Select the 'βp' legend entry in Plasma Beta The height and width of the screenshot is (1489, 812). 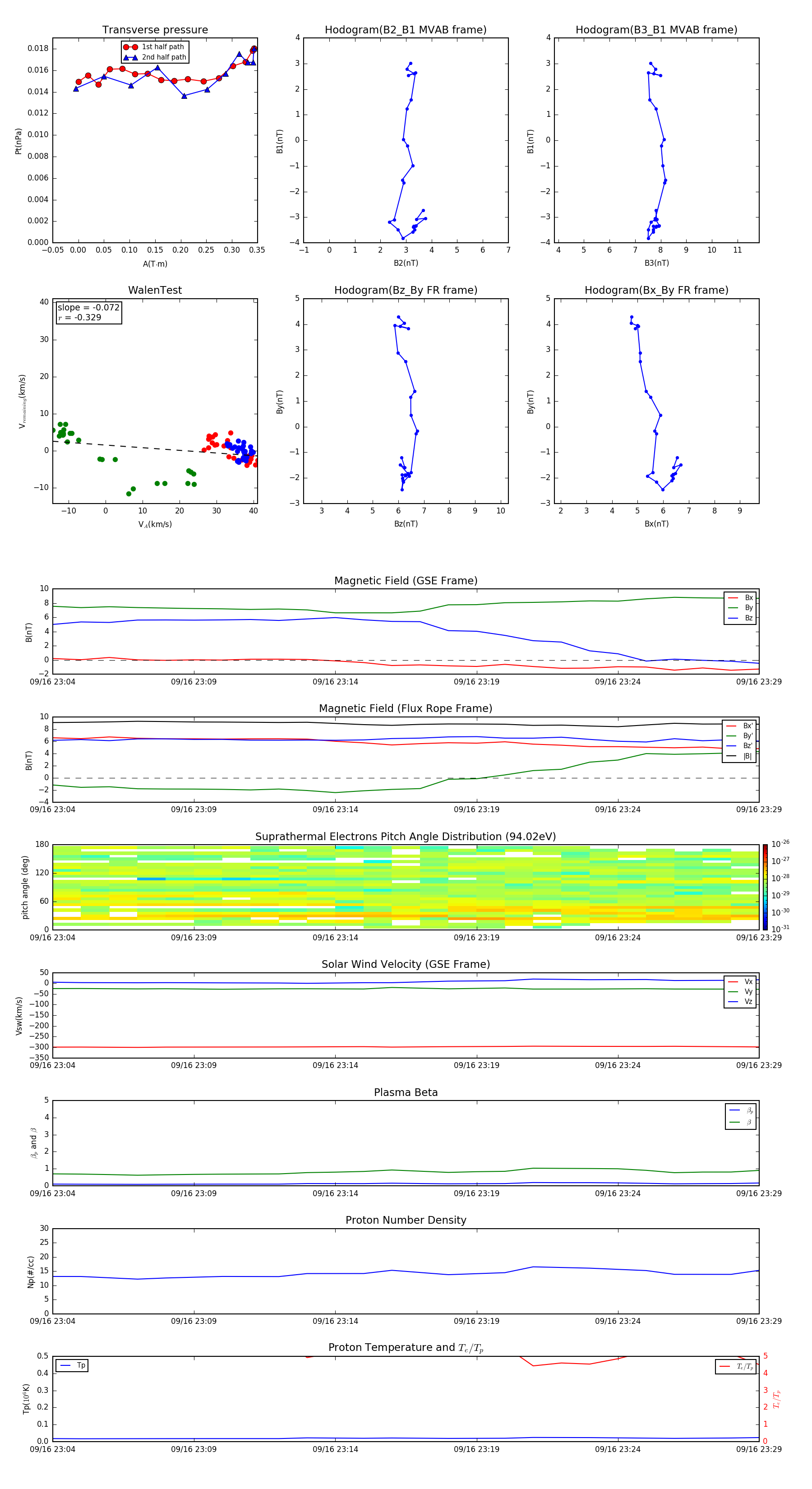point(742,1110)
